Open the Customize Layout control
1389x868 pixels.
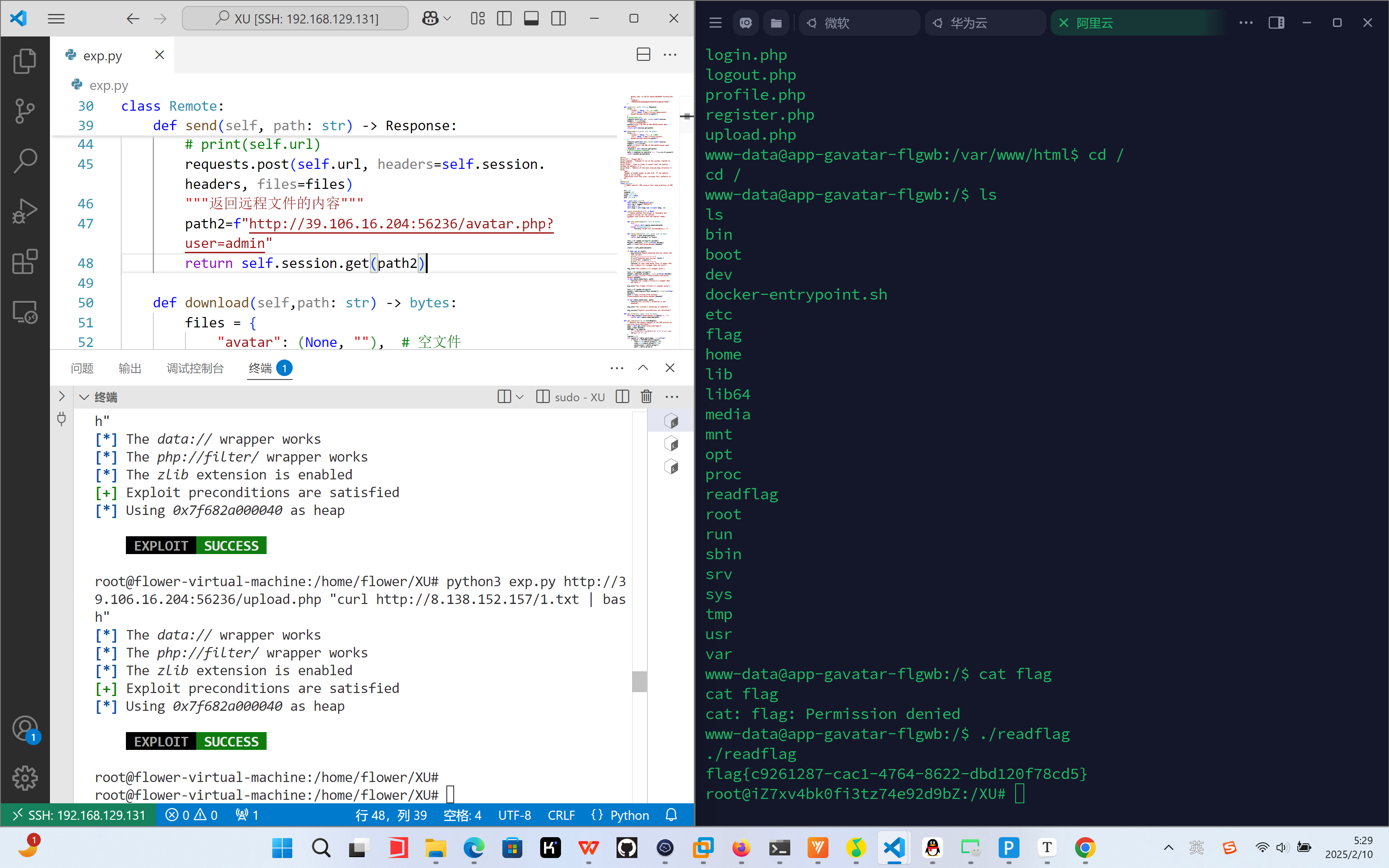(478, 19)
